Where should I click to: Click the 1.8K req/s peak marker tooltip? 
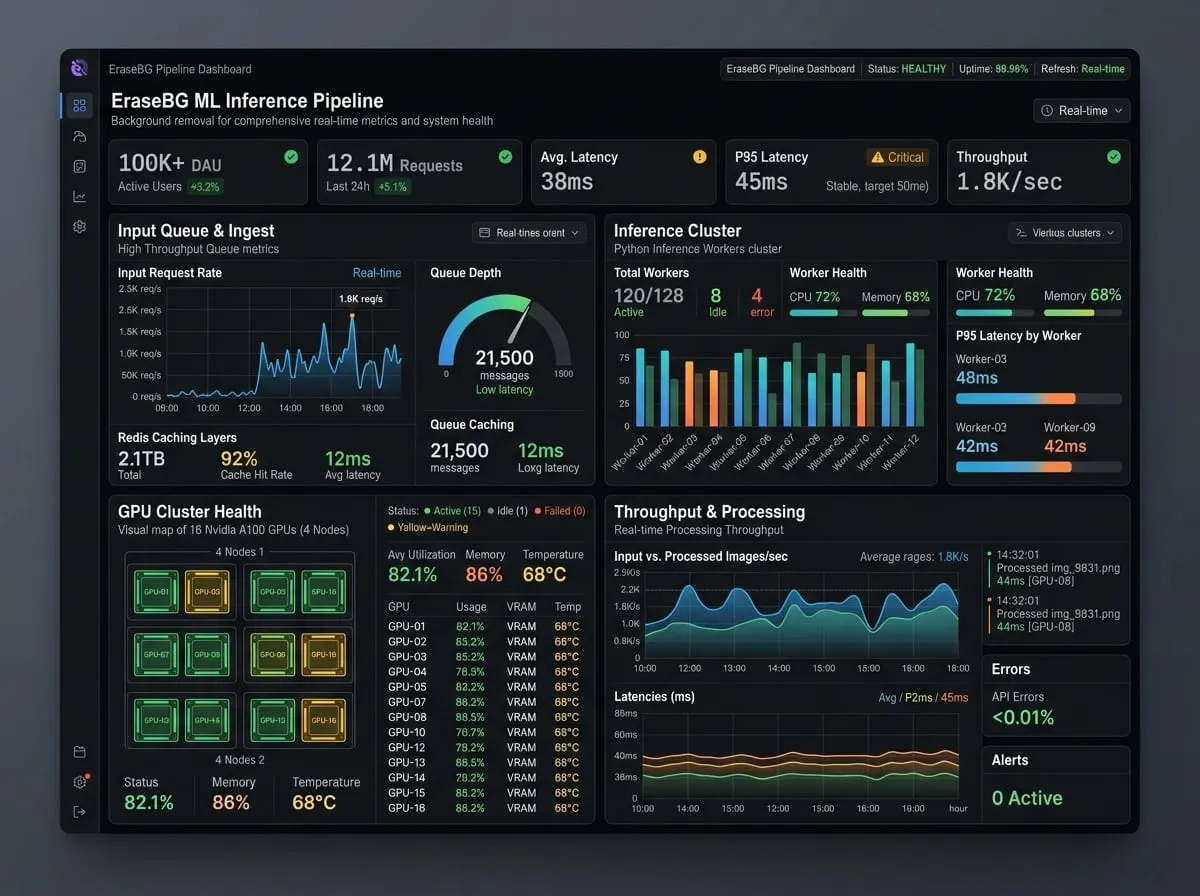click(361, 299)
